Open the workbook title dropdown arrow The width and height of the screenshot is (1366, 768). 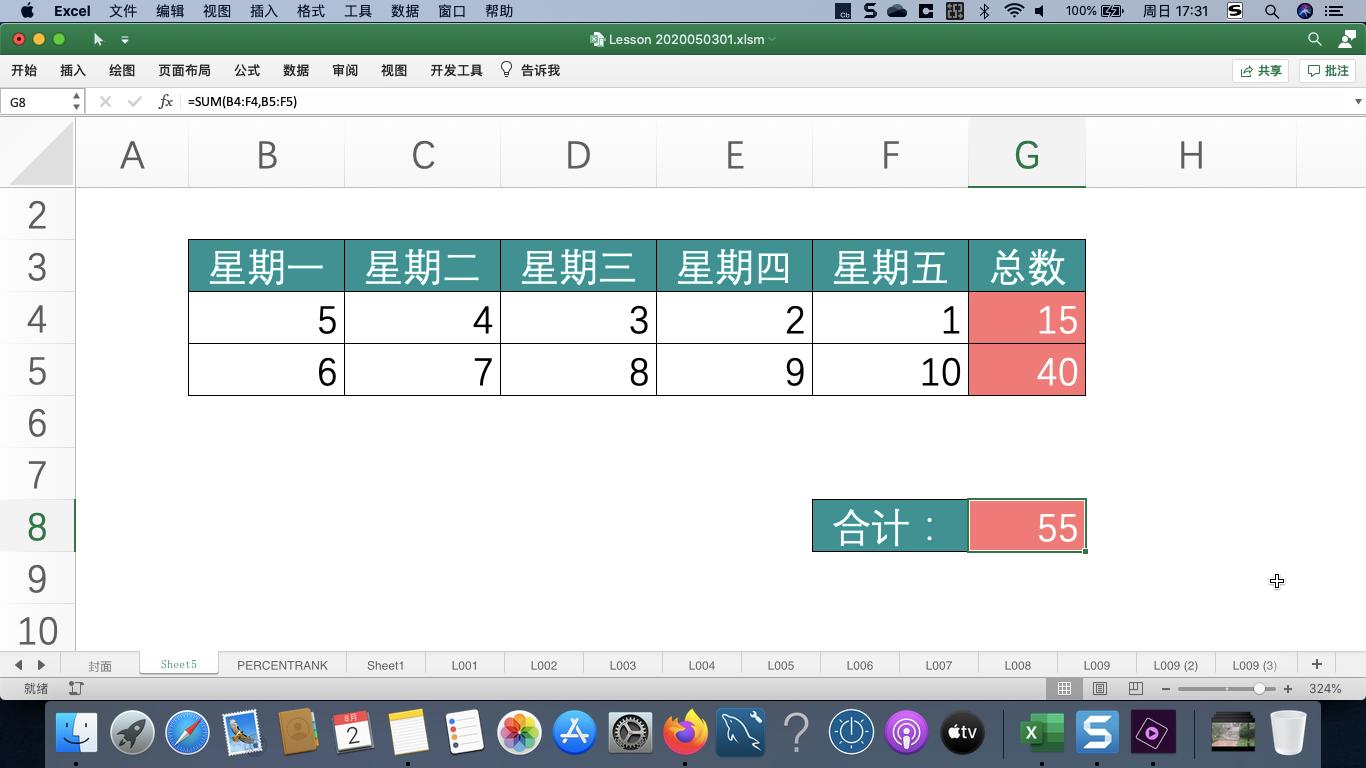[x=773, y=40]
